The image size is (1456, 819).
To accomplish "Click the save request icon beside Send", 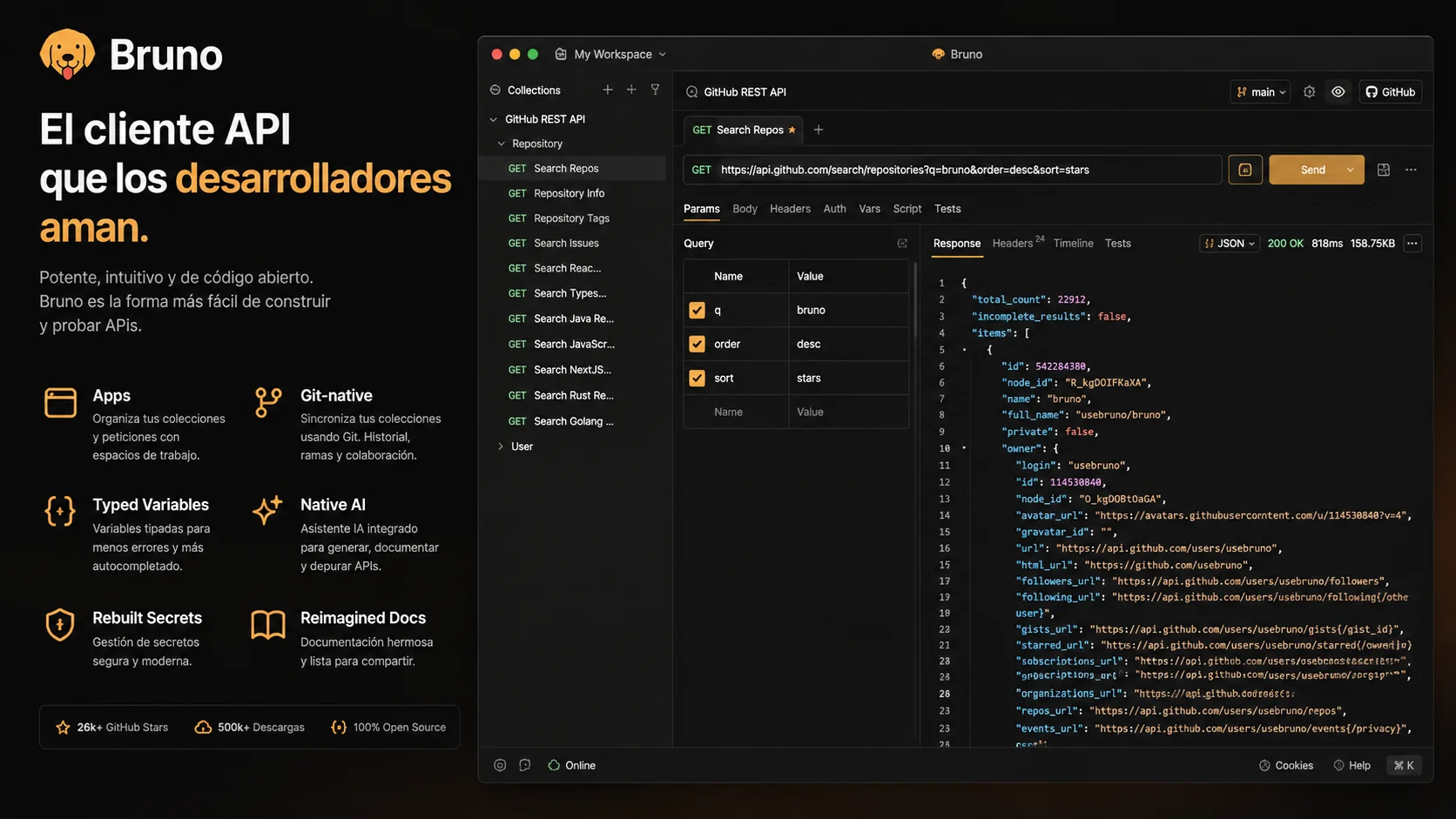I will click(1245, 170).
